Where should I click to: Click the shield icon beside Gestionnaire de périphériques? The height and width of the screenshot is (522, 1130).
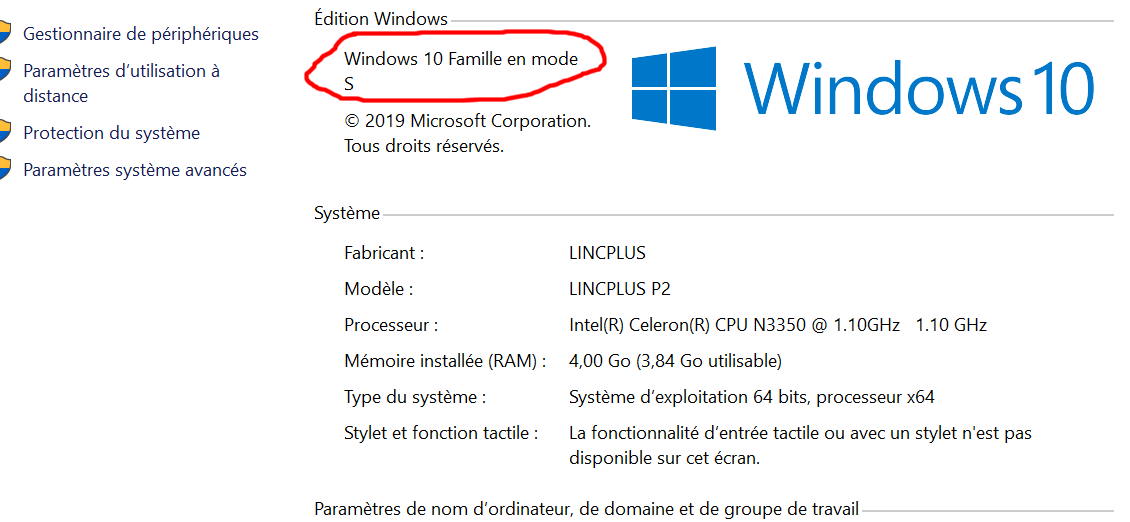point(5,33)
